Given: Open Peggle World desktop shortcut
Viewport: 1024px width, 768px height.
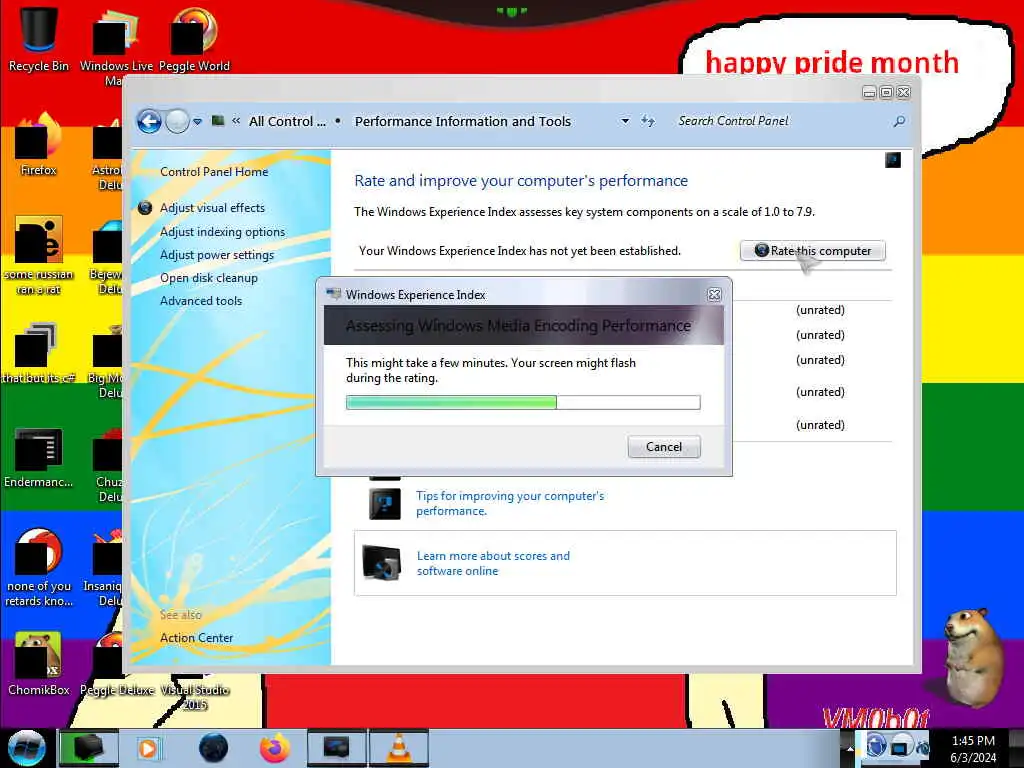Looking at the screenshot, I should (x=194, y=38).
